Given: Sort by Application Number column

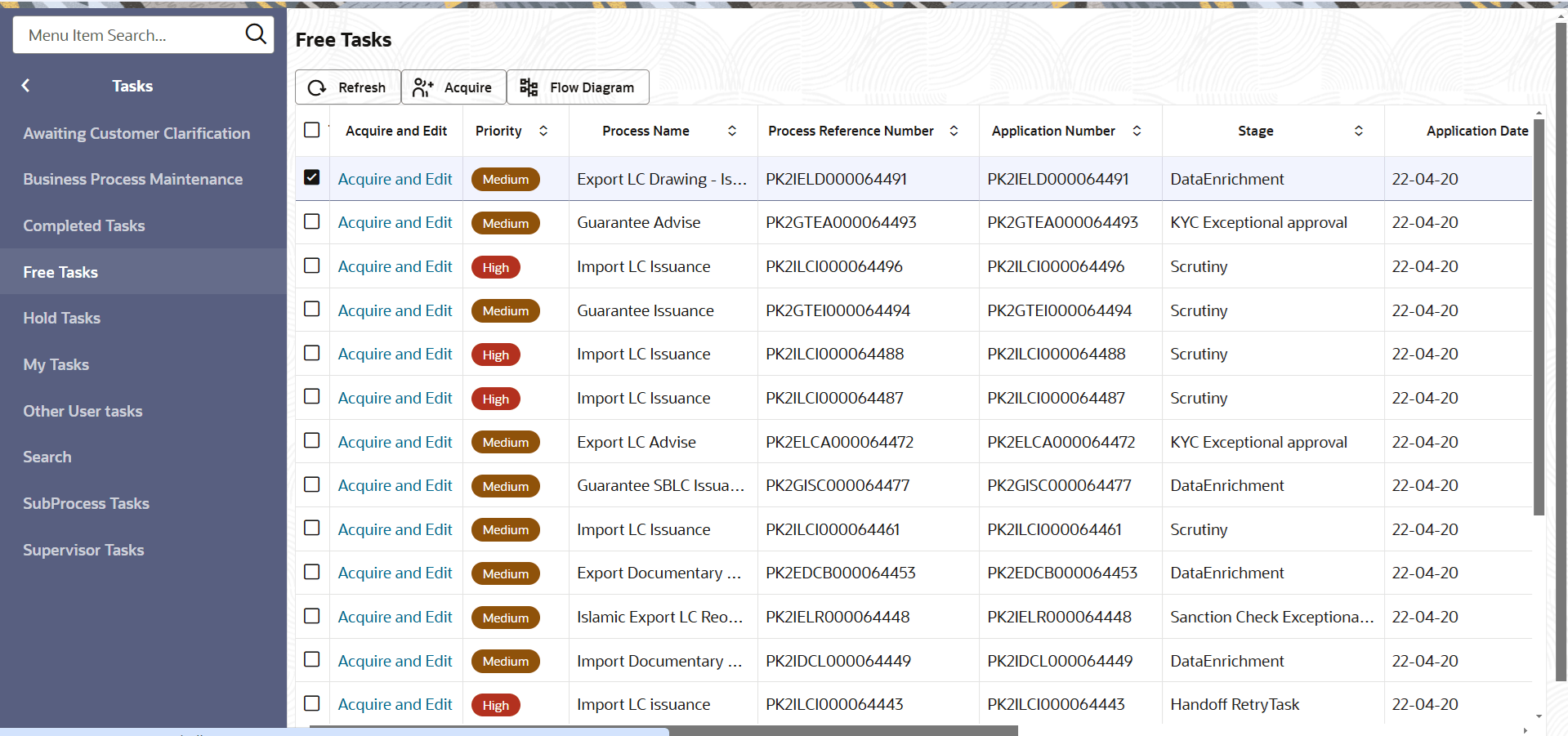Looking at the screenshot, I should (1137, 131).
